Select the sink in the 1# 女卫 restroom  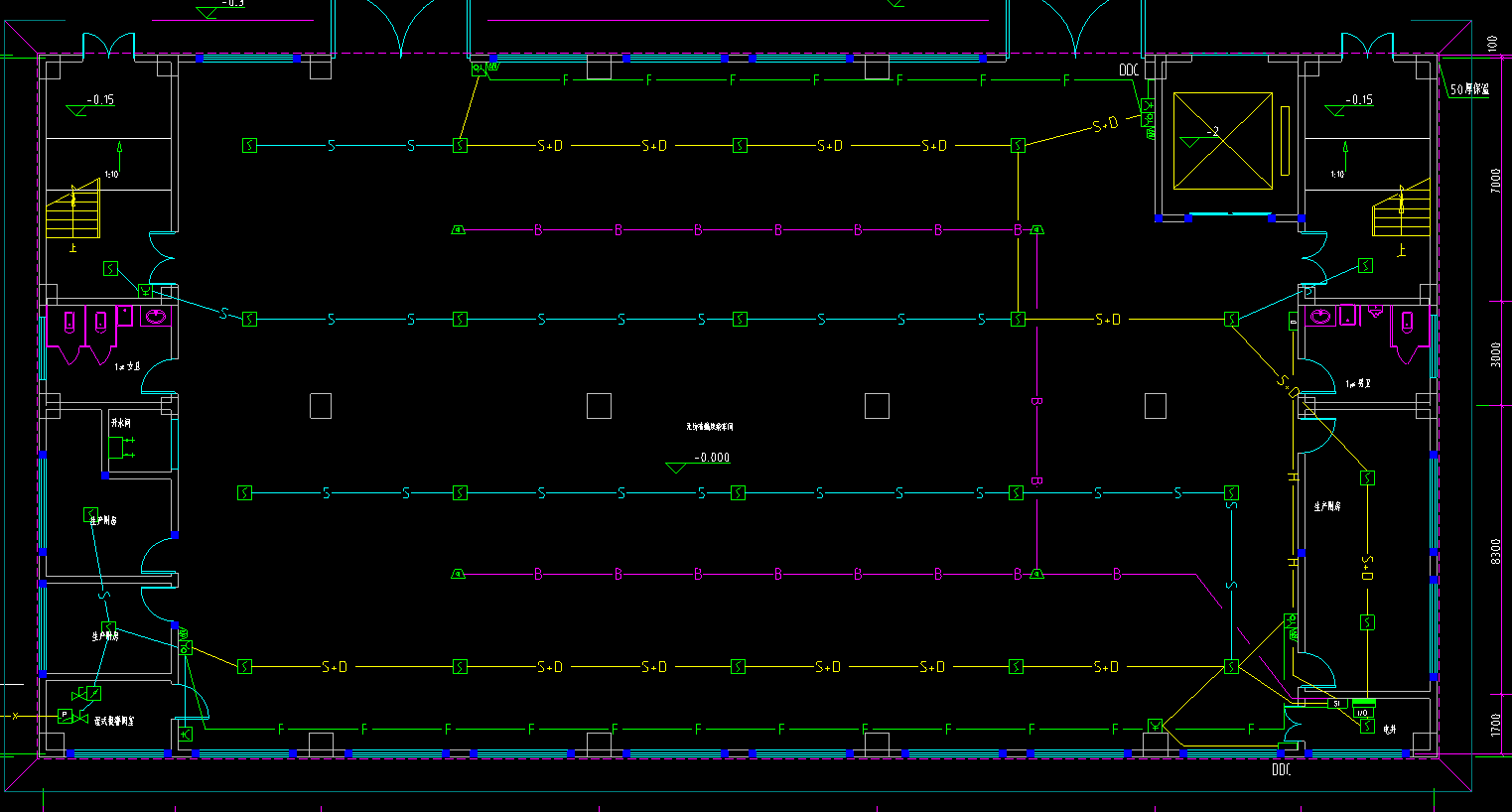(x=154, y=318)
